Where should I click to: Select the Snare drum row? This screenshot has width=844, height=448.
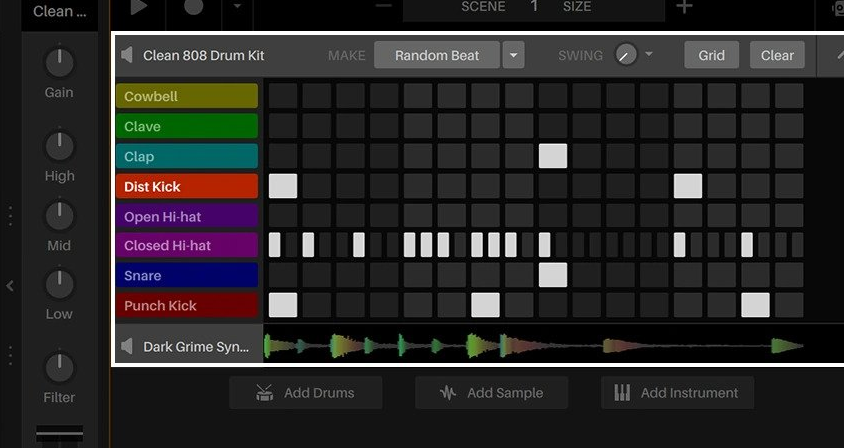[187, 275]
